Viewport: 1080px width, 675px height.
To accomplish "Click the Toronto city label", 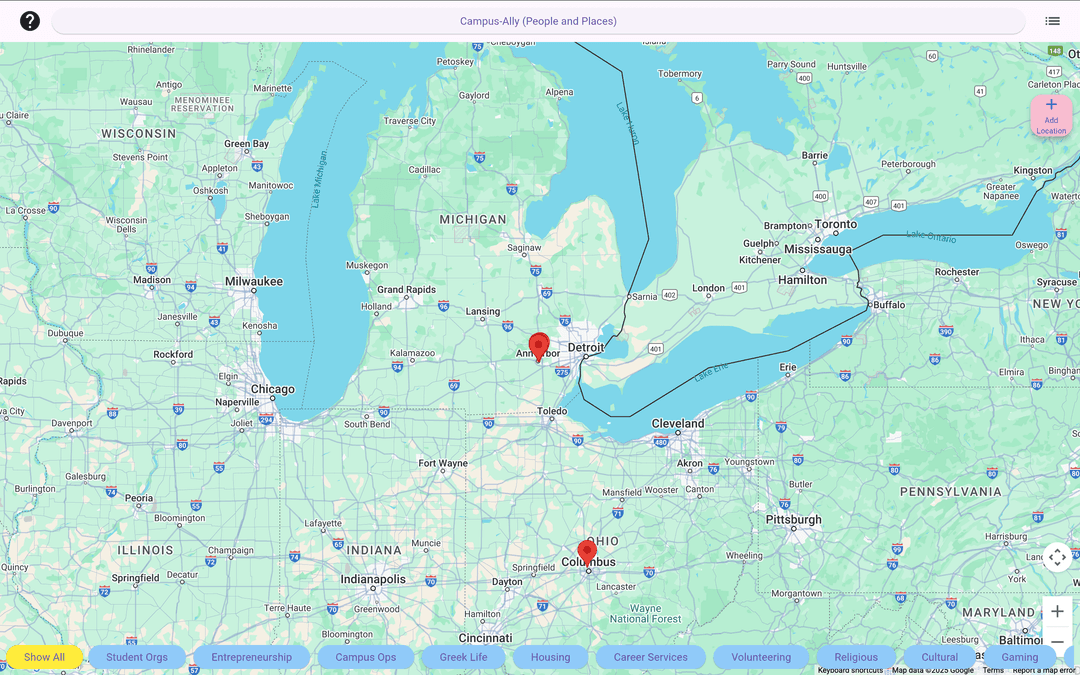I will click(x=836, y=225).
